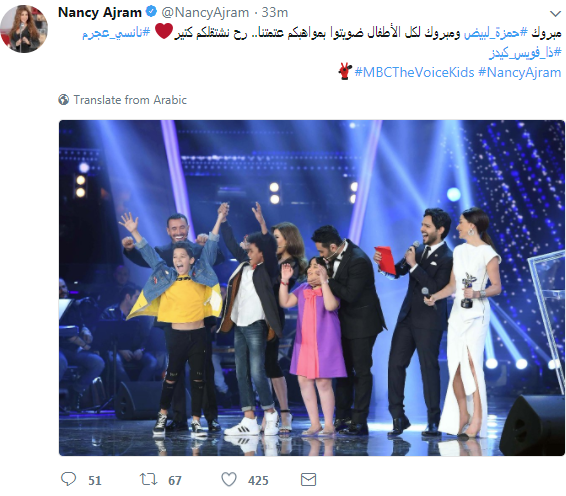
Task: Click the retweet count 67
Action: click(x=175, y=480)
